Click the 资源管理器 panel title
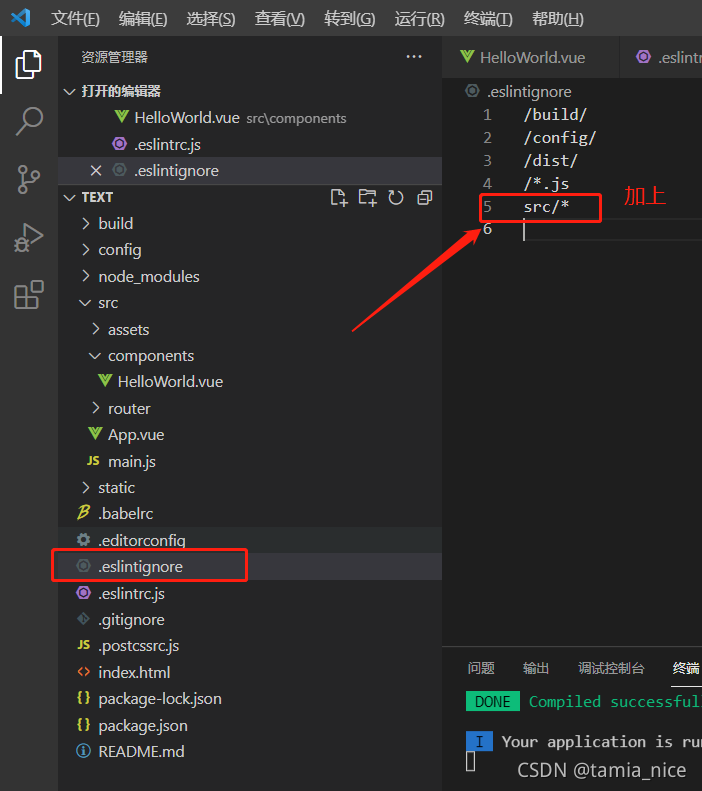This screenshot has height=791, width=702. click(x=114, y=57)
